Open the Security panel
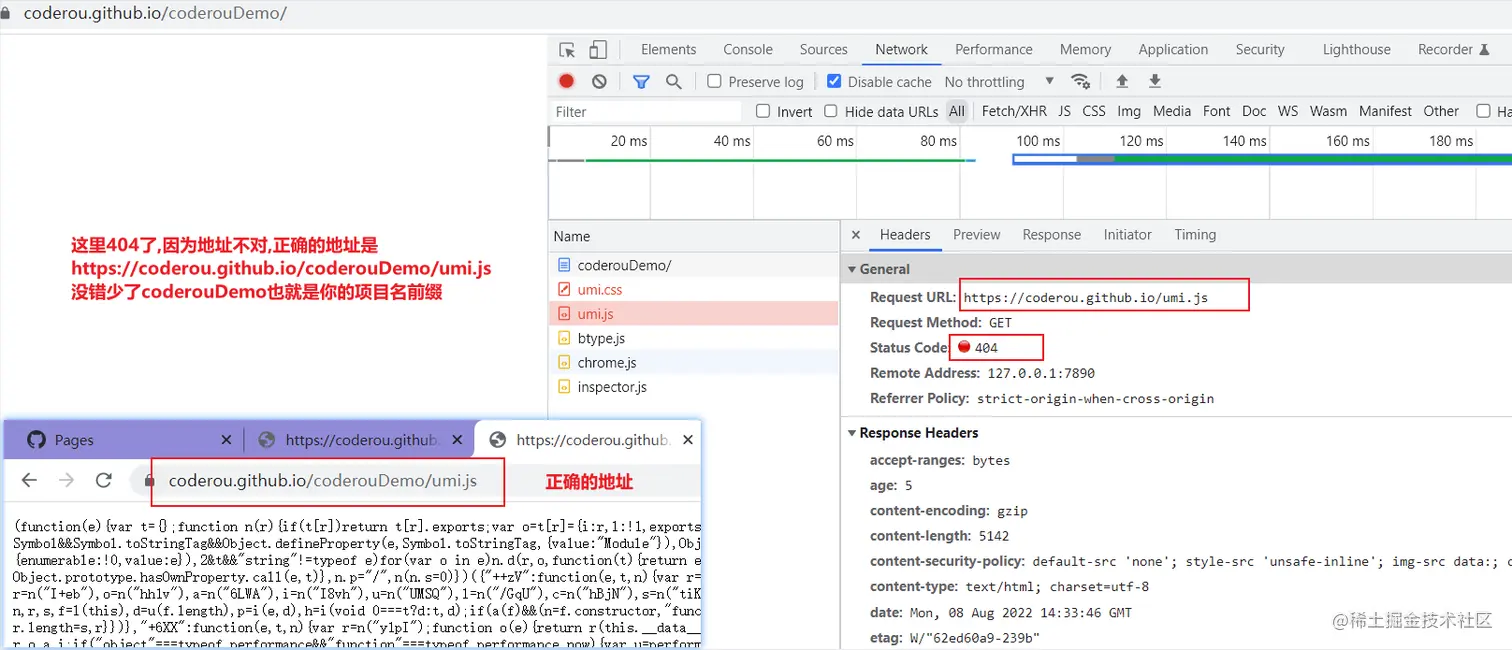1512x650 pixels. click(x=1260, y=49)
